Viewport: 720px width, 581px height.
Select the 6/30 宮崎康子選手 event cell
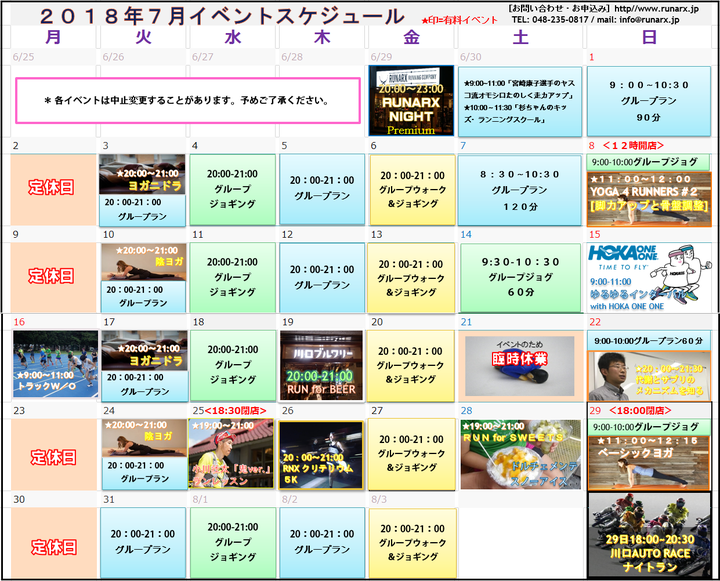[x=520, y=102]
